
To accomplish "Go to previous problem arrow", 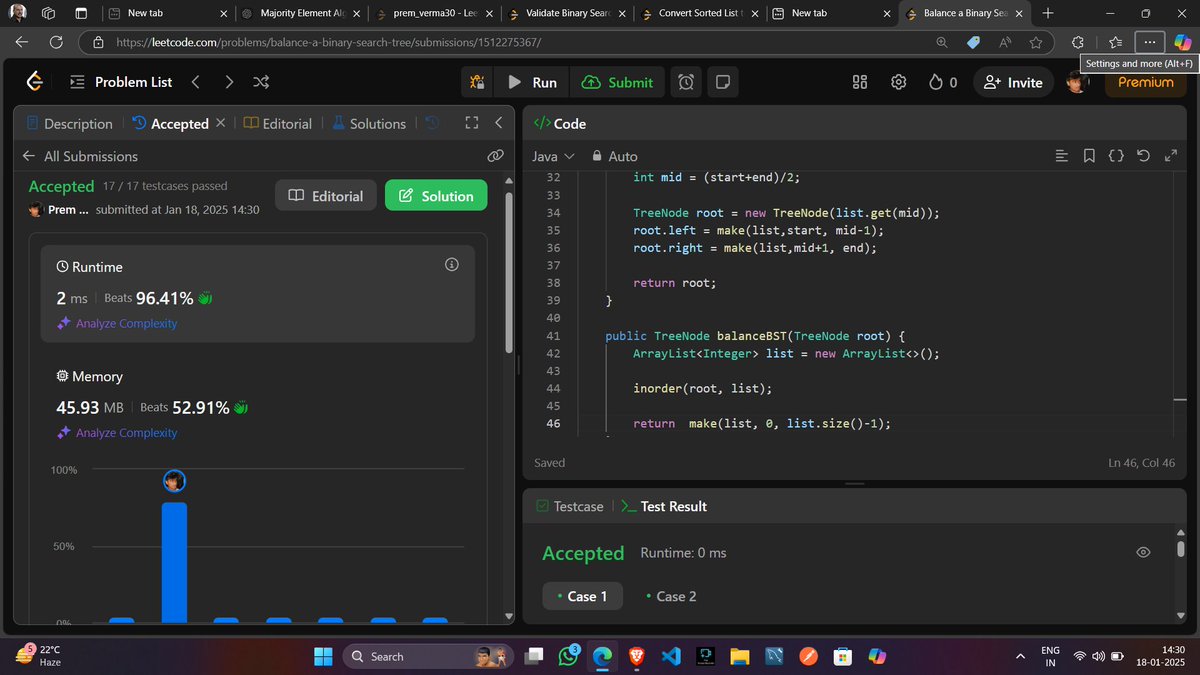I will [x=195, y=82].
